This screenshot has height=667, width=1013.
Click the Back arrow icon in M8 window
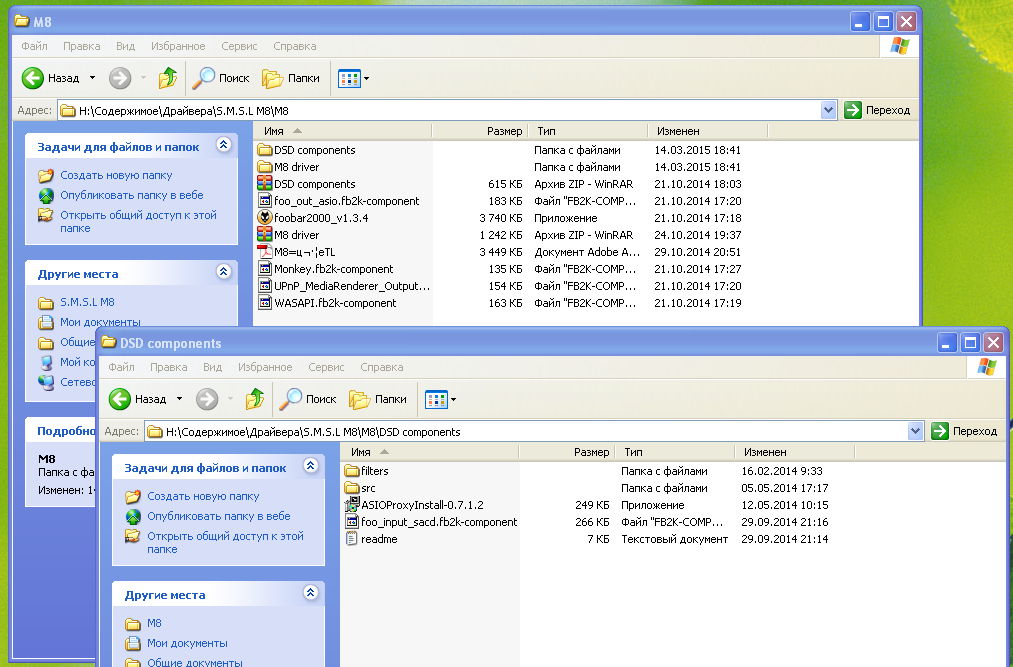click(32, 78)
